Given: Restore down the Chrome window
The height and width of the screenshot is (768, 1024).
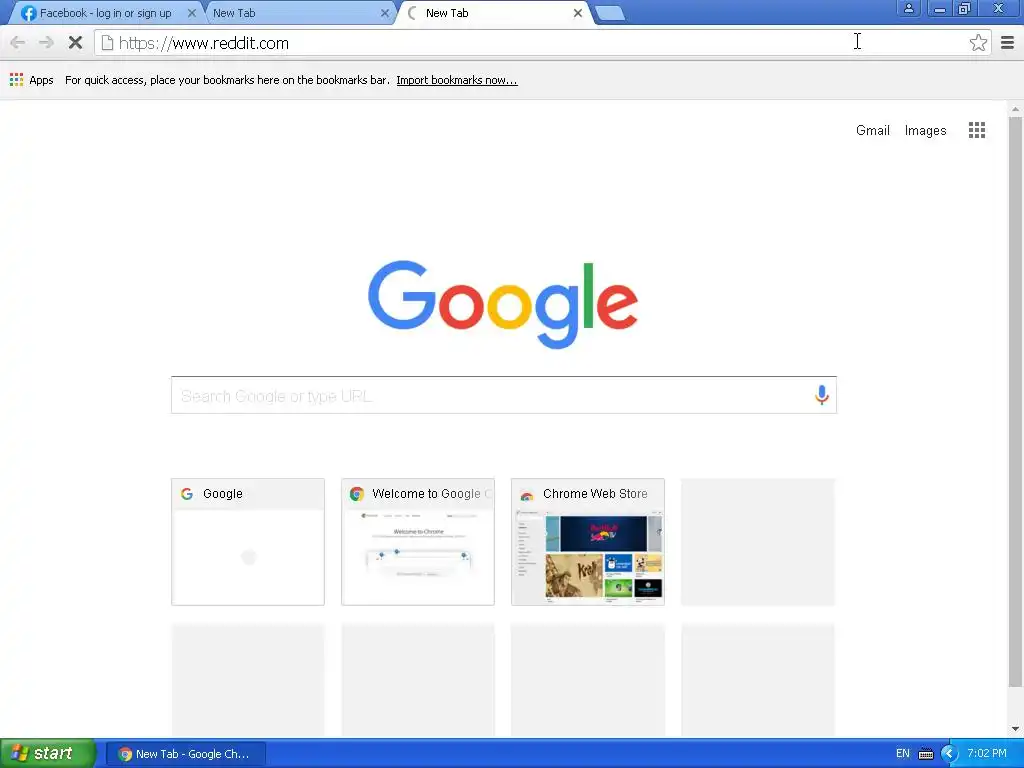Looking at the screenshot, I should pos(964,8).
